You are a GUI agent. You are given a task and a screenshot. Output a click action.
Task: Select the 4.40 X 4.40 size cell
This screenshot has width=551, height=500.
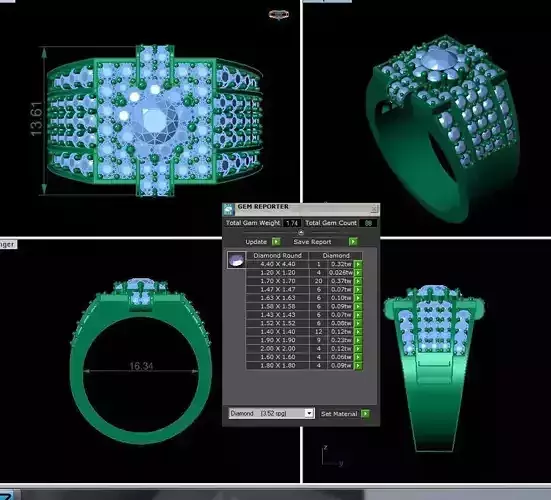(x=278, y=264)
